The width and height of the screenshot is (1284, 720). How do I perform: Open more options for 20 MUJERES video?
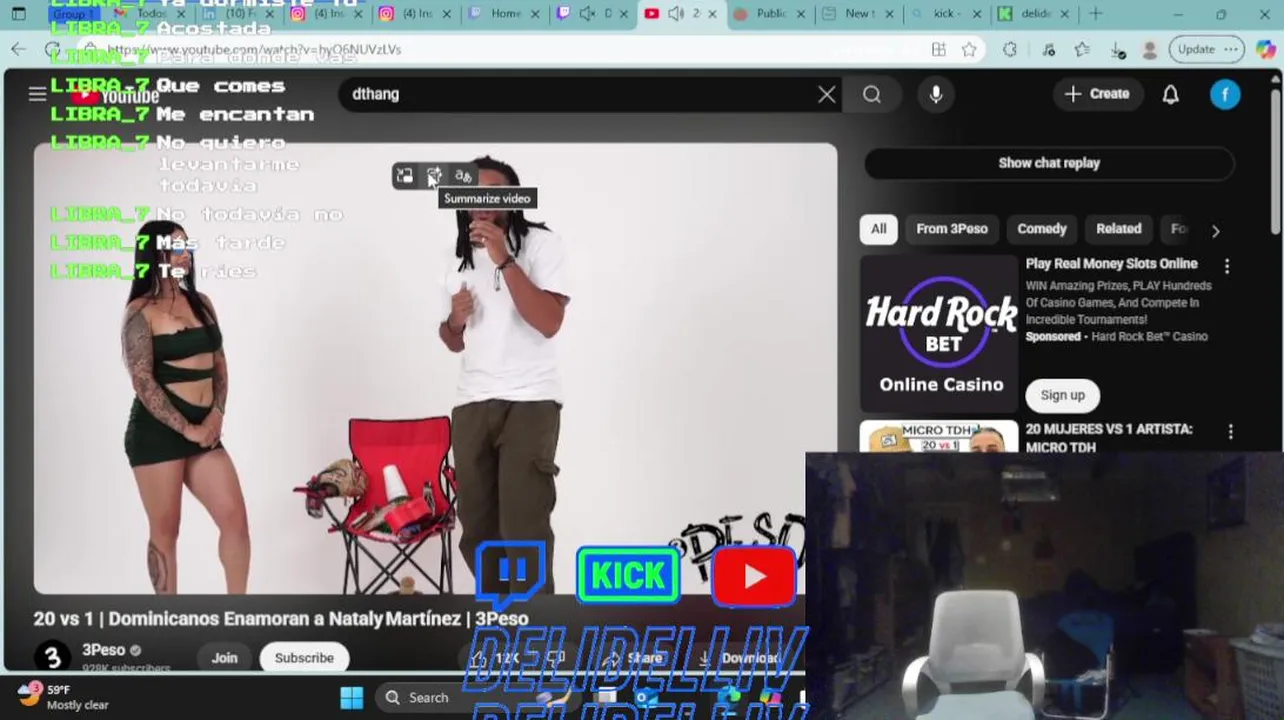[1230, 431]
